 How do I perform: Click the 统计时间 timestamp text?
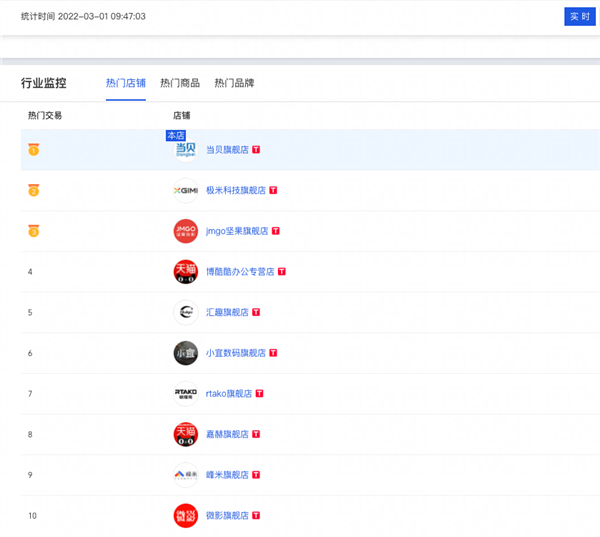pyautogui.click(x=83, y=16)
